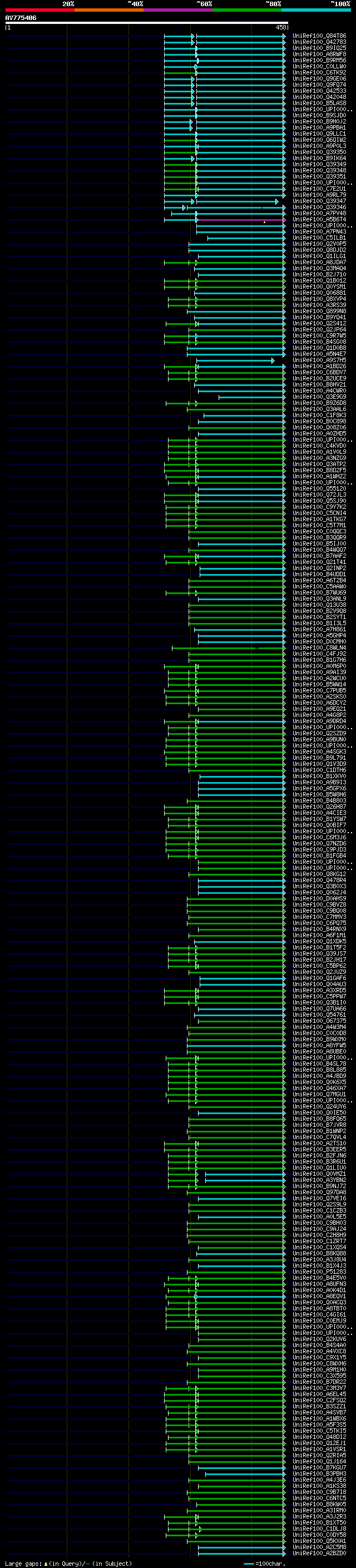Click hit label UniRef100_Q2KUV6
This screenshot has height=1568, width=356.
click(319, 1338)
